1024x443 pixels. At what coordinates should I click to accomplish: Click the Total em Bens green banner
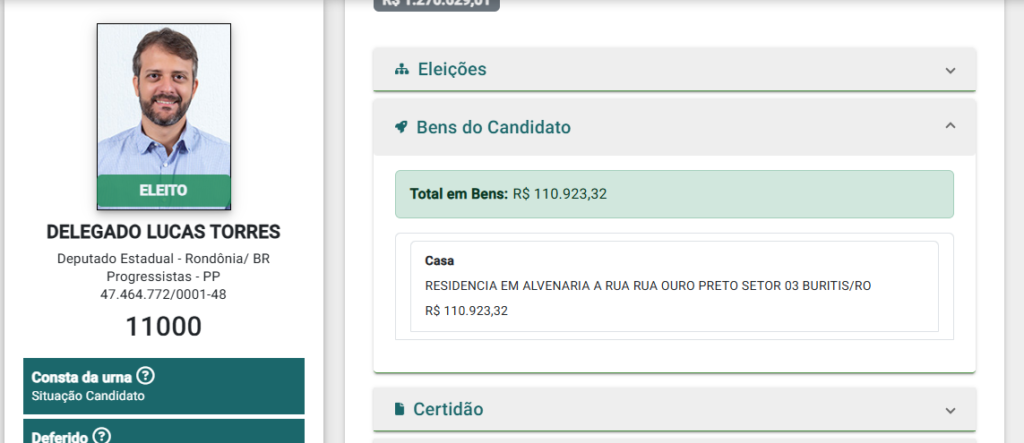pyautogui.click(x=674, y=194)
